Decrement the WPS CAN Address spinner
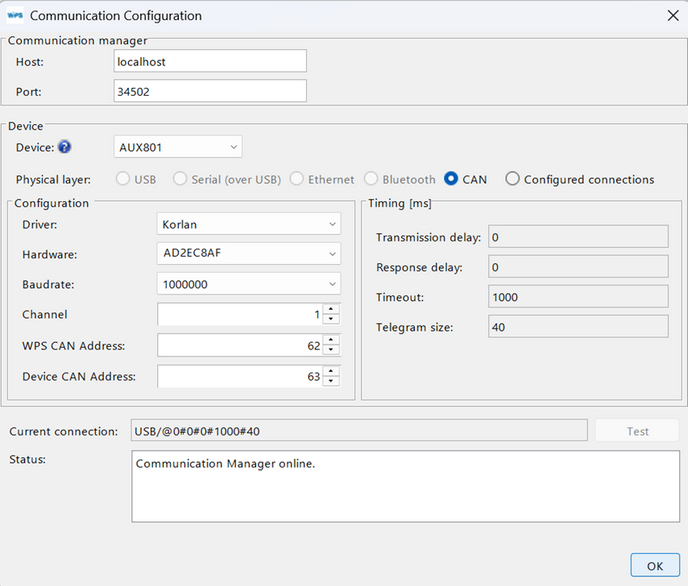This screenshot has width=688, height=586. [332, 351]
